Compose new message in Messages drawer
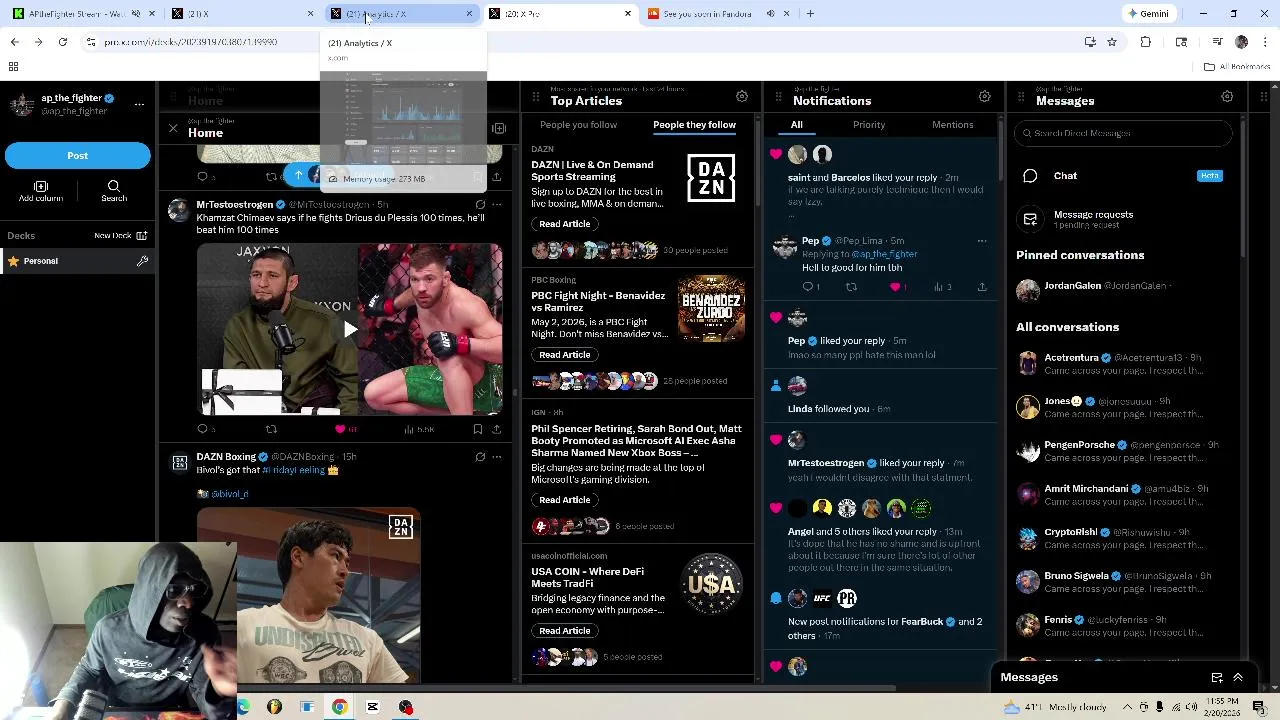 1217,678
